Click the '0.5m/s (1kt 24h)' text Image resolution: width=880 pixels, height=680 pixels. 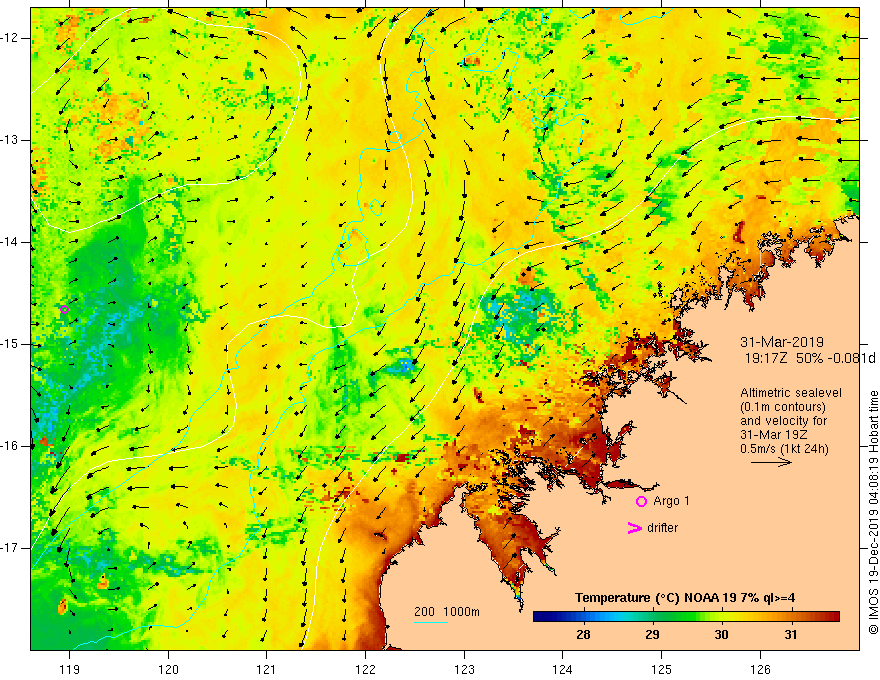tap(784, 449)
